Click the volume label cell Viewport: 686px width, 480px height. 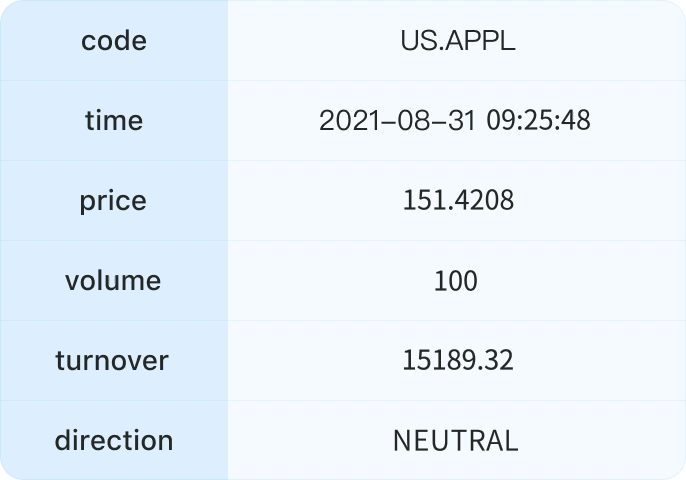[x=114, y=281]
